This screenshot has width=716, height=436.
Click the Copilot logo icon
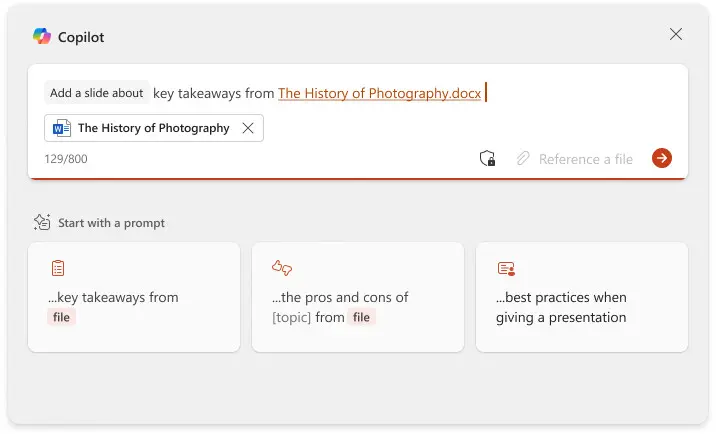pyautogui.click(x=41, y=36)
